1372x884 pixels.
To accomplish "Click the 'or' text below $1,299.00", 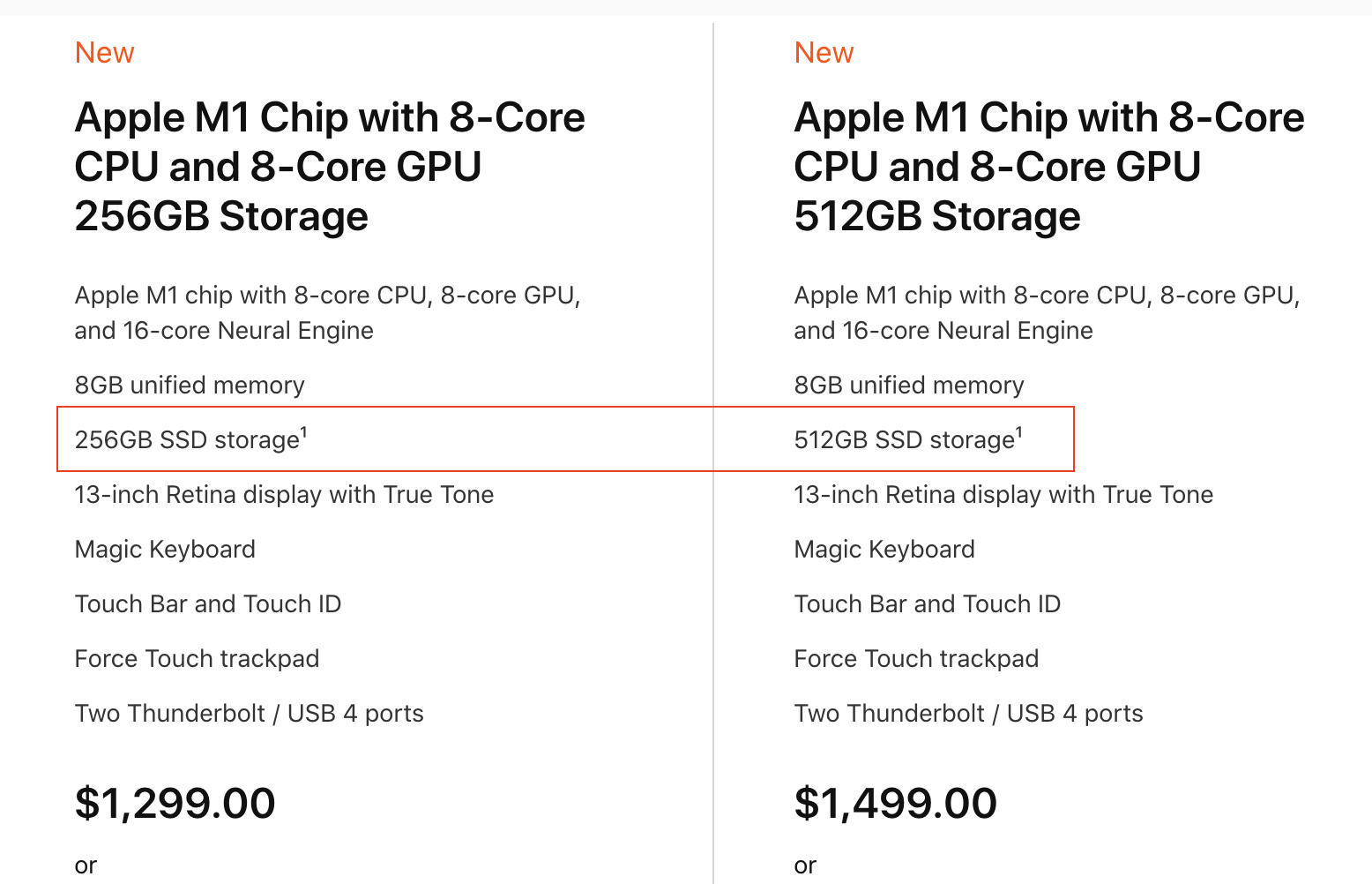I will [x=86, y=865].
